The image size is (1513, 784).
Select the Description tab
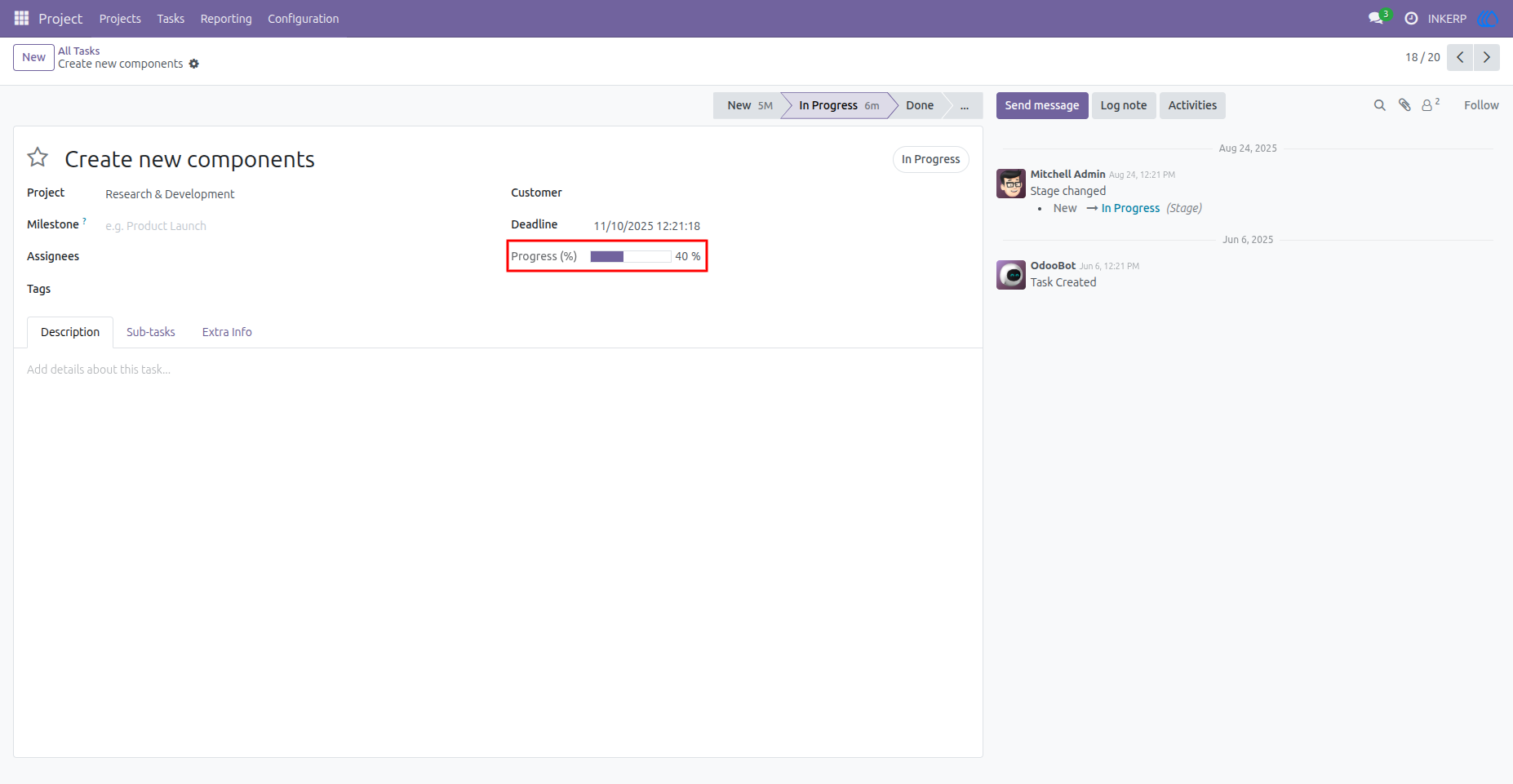70,332
